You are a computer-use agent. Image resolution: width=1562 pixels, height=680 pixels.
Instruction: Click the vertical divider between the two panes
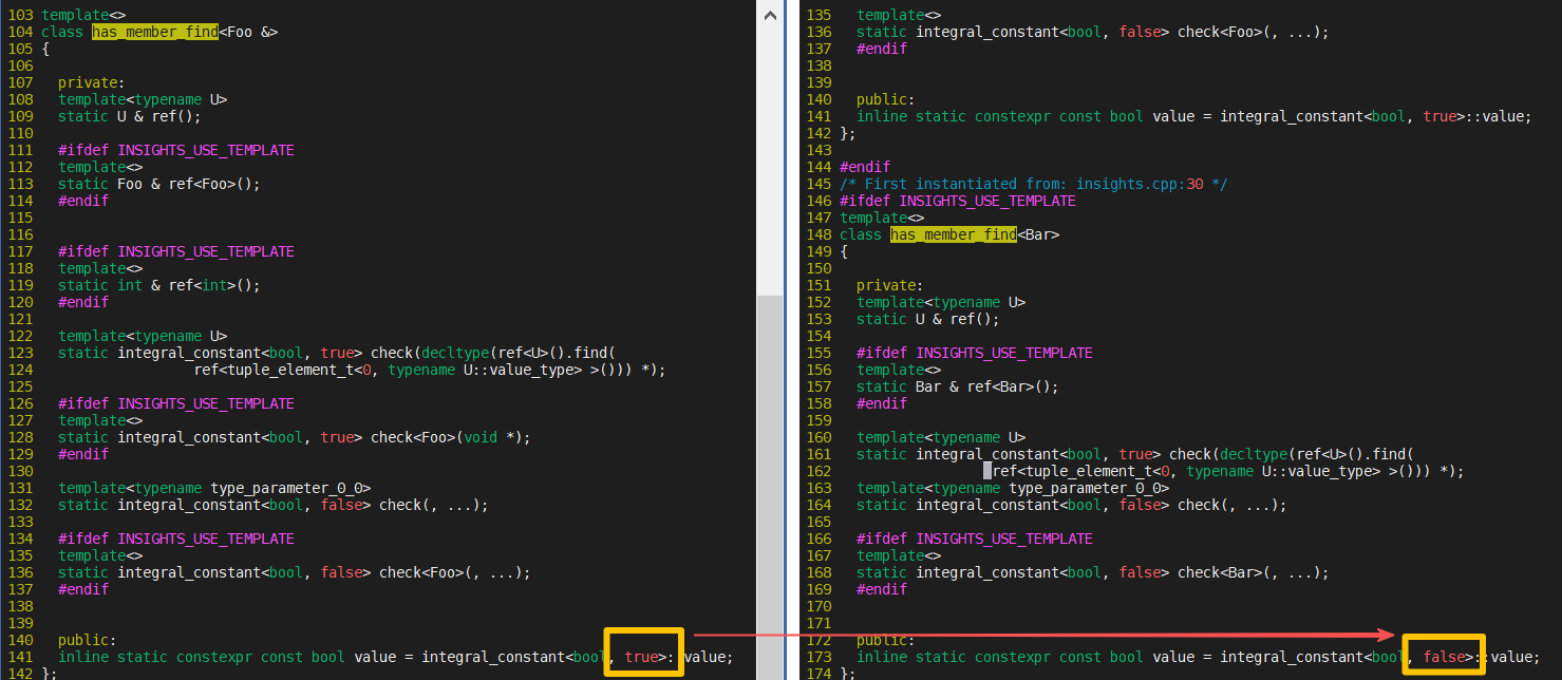pos(790,340)
